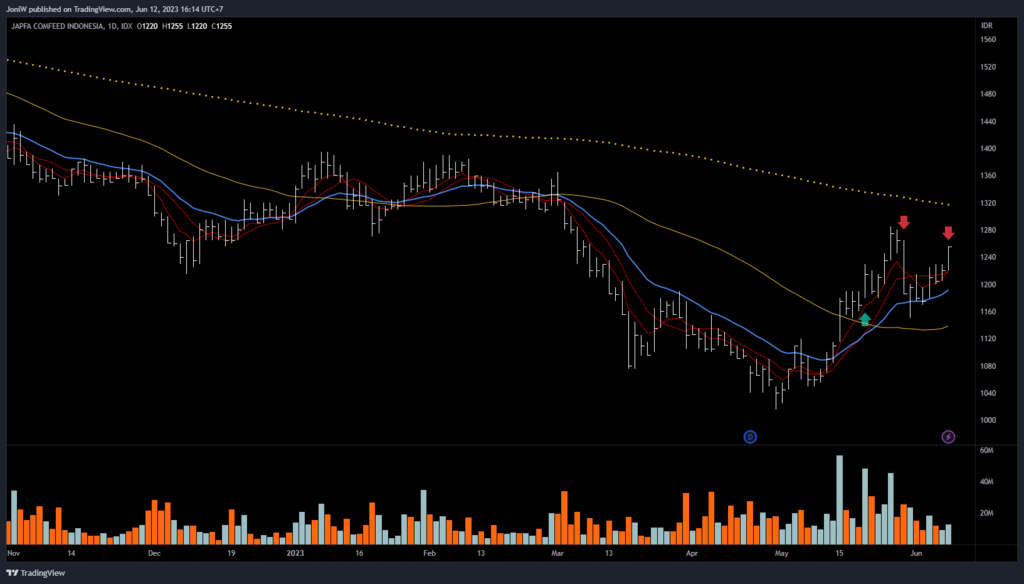
Task: Click the 60M volume axis label
Action: coord(986,451)
